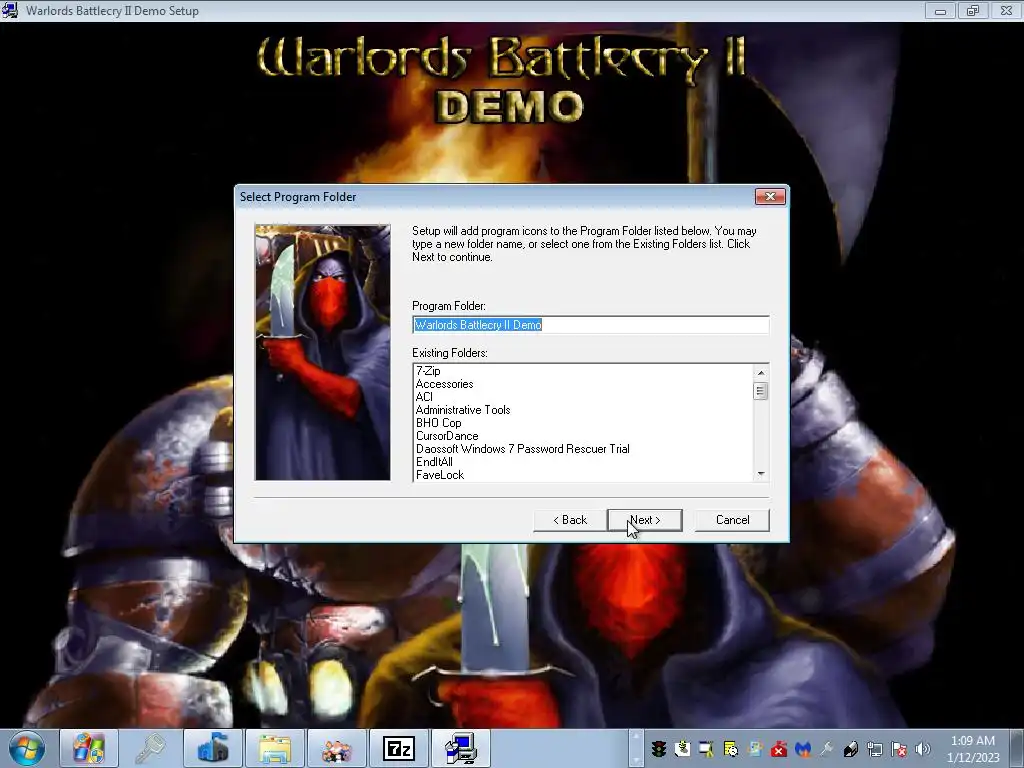Click the light blue picture tray icon
The width and height of the screenshot is (1024, 768).
(755, 749)
